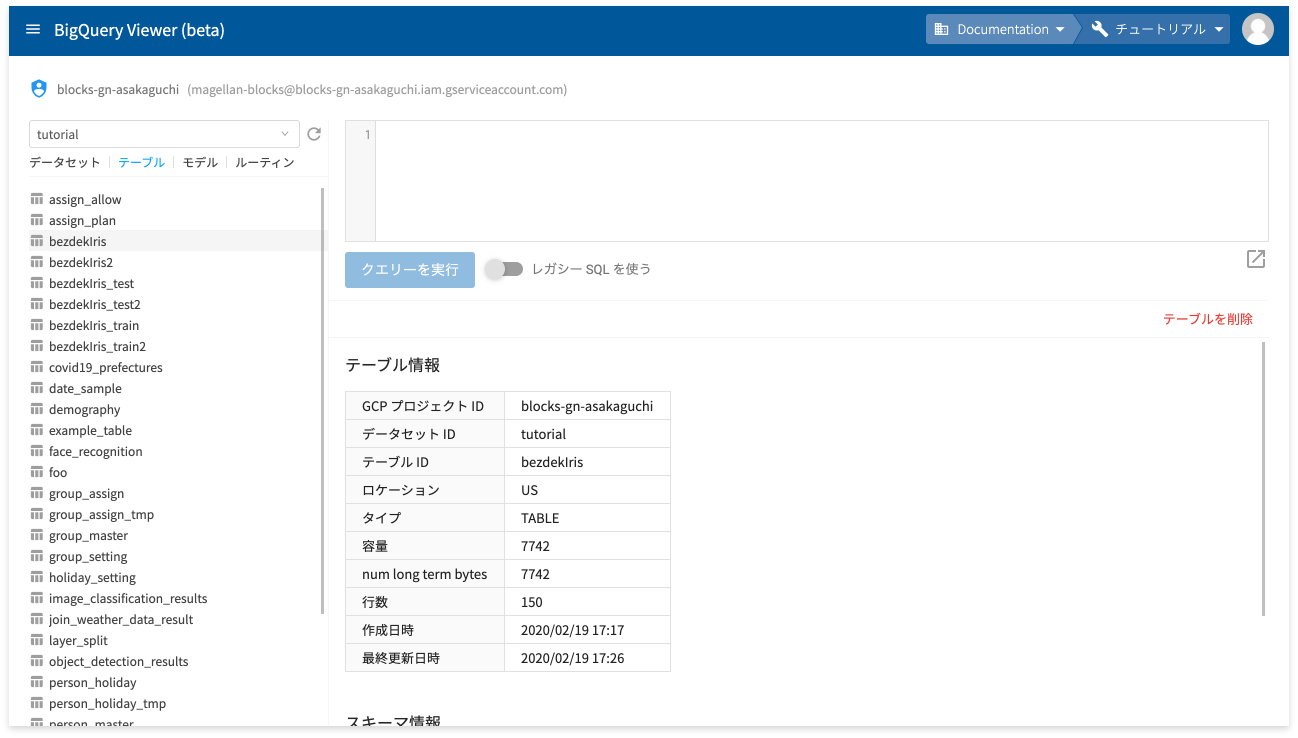The width and height of the screenshot is (1298, 738).
Task: Click the BigQuery Viewer (beta) title
Action: click(139, 30)
